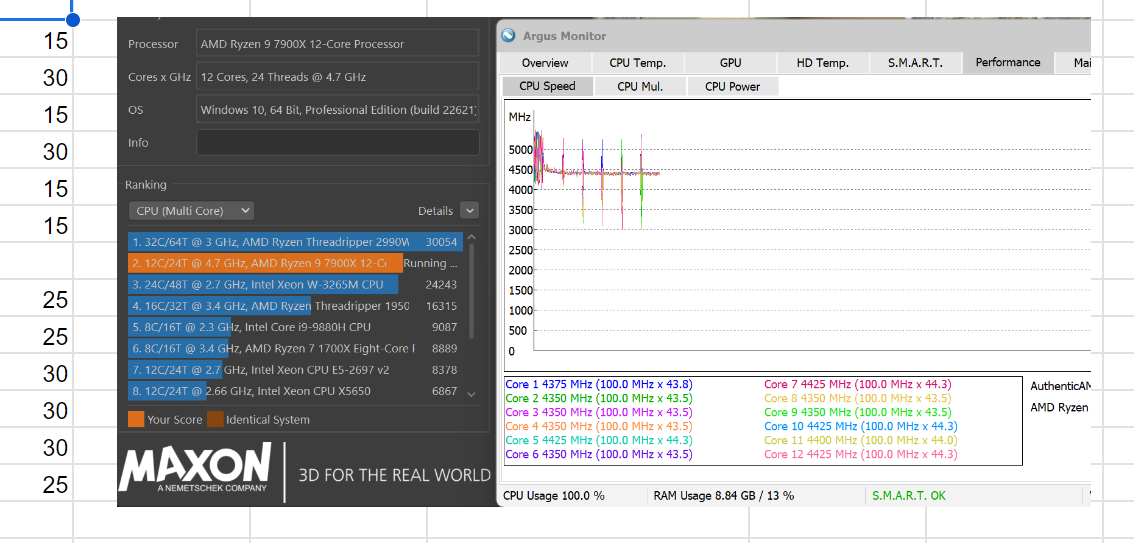Select the Xeon E5-2697 v2 ranking row
1134x543 pixels.
pos(293,370)
